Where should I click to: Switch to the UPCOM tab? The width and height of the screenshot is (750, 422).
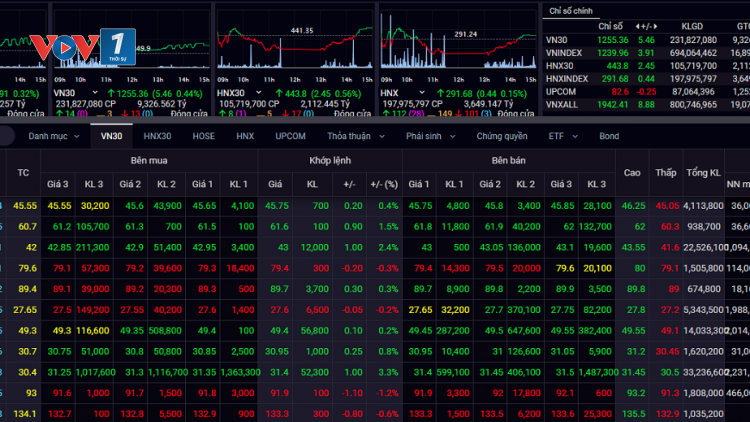pyautogui.click(x=290, y=136)
